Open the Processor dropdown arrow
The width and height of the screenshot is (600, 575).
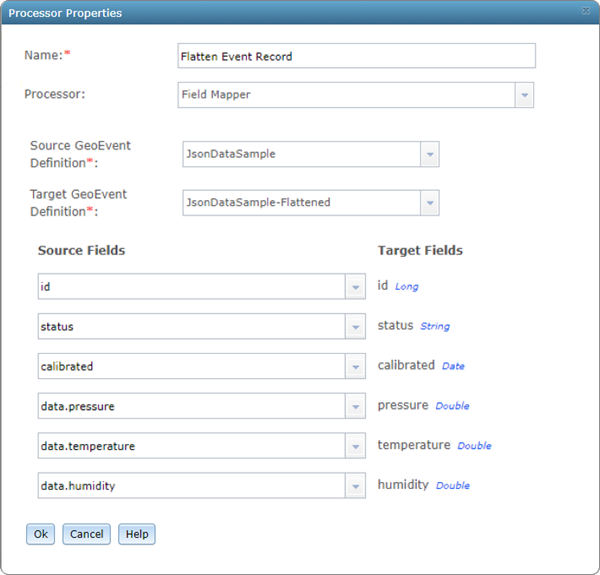point(524,95)
